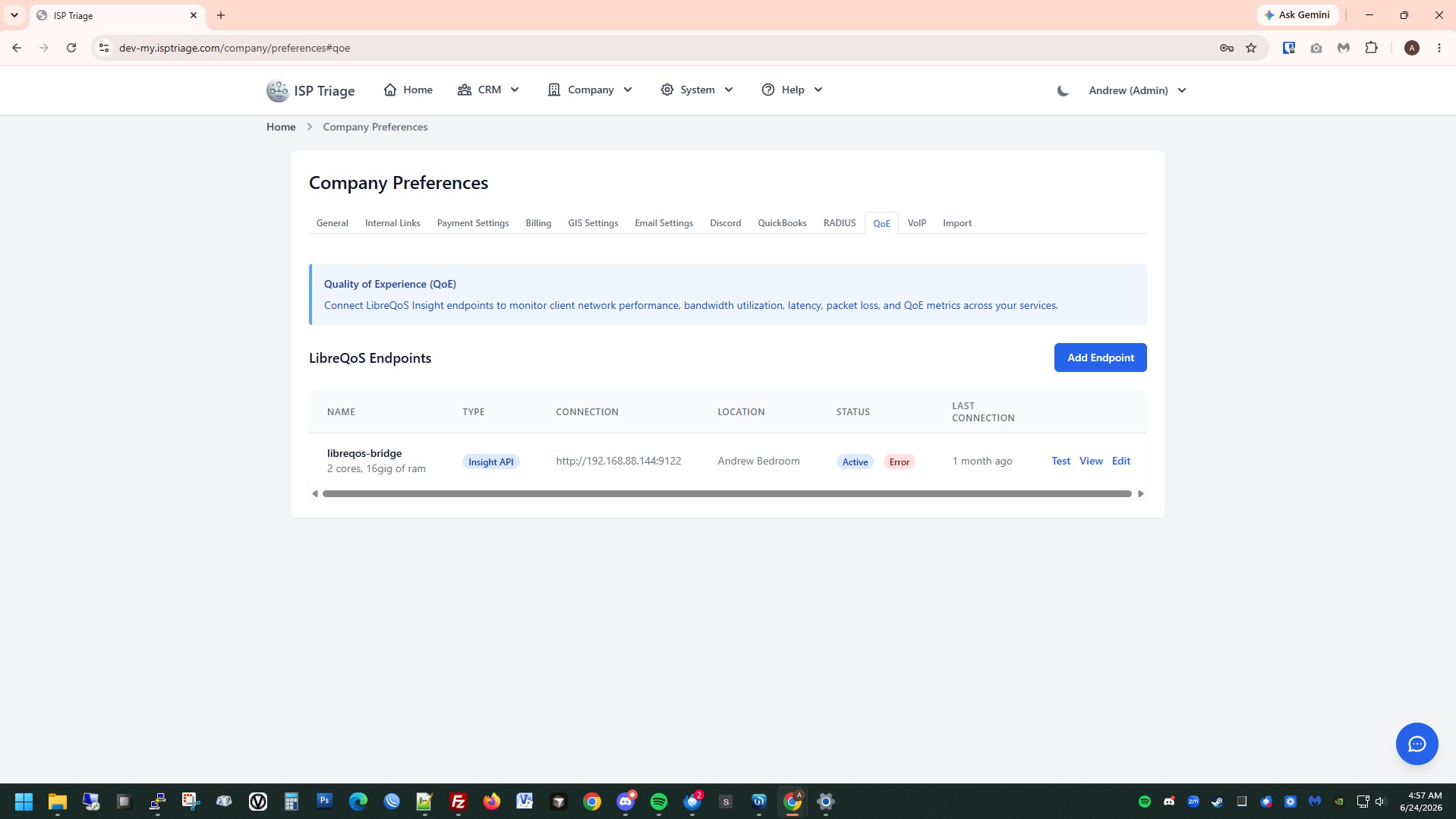Switch to the Billing tab
The width and height of the screenshot is (1456, 819).
(538, 223)
